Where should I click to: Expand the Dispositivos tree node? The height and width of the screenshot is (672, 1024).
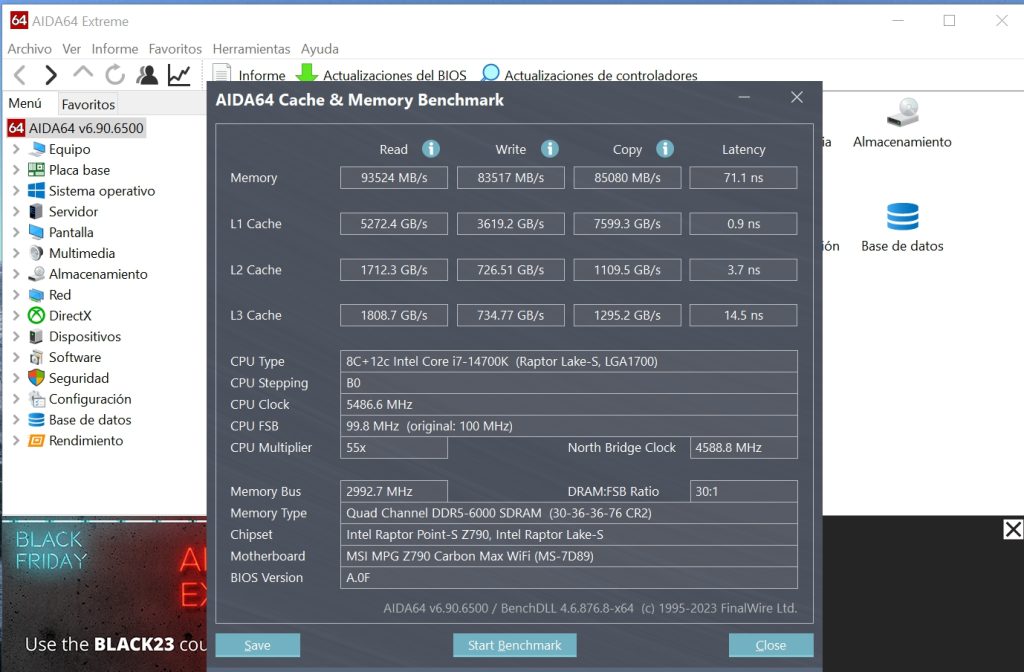(16, 336)
